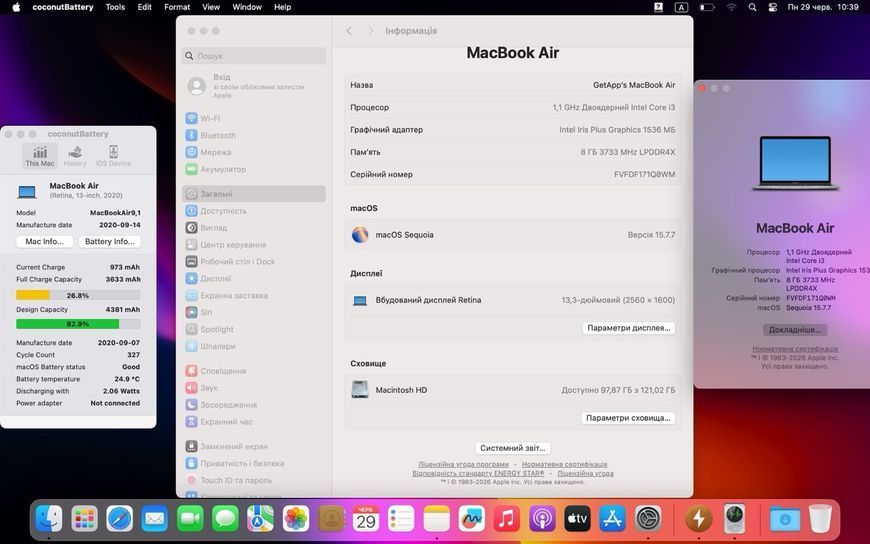
Task: Open Finder from the Dock
Action: (48, 519)
